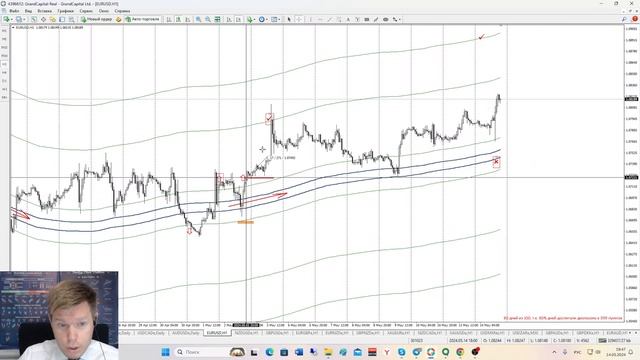
Task: Show the Data Window panel
Action: point(43,19)
